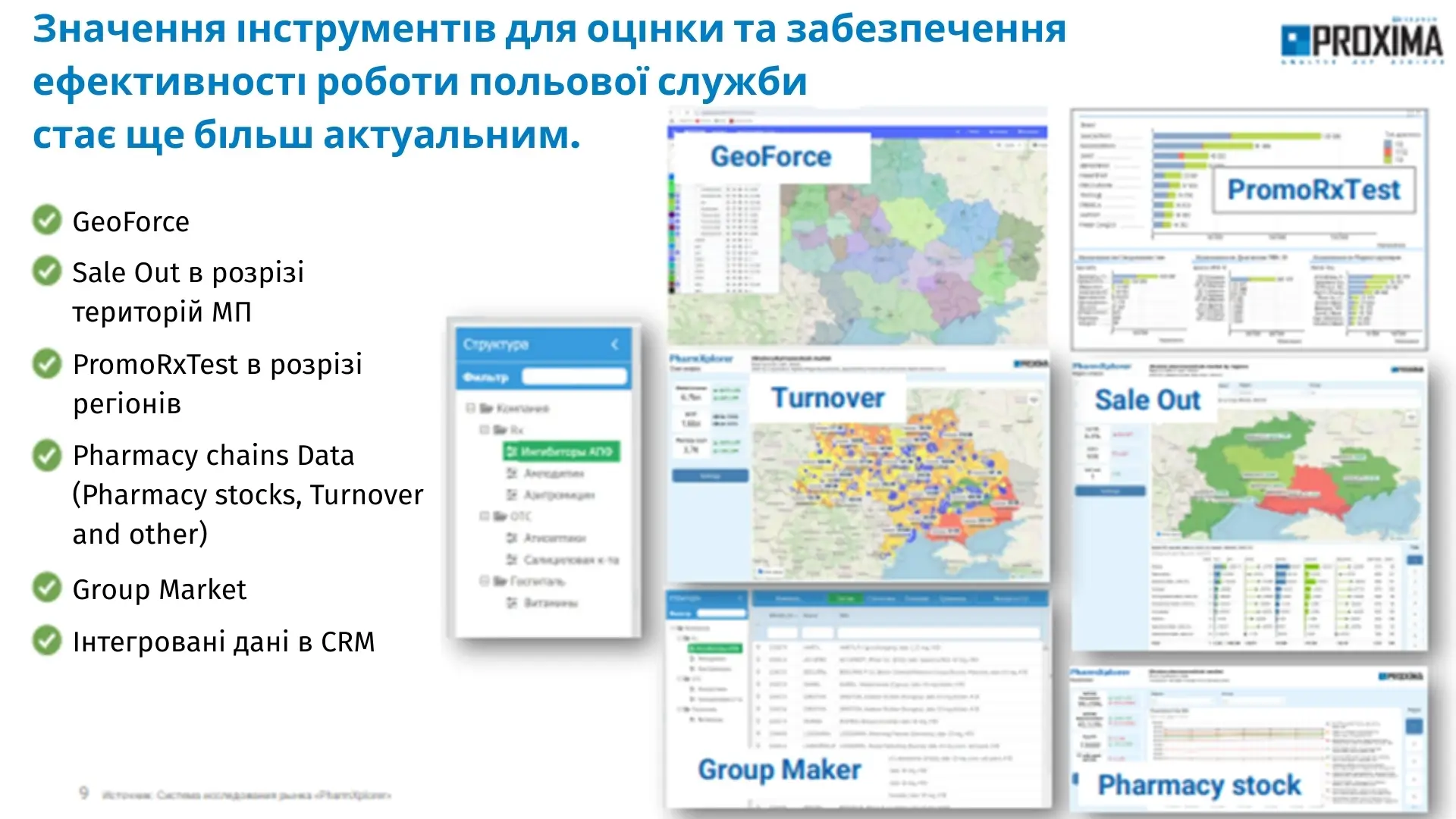Image resolution: width=1456 pixels, height=819 pixels.
Task: Collapse the OTC folder node
Action: tap(484, 516)
